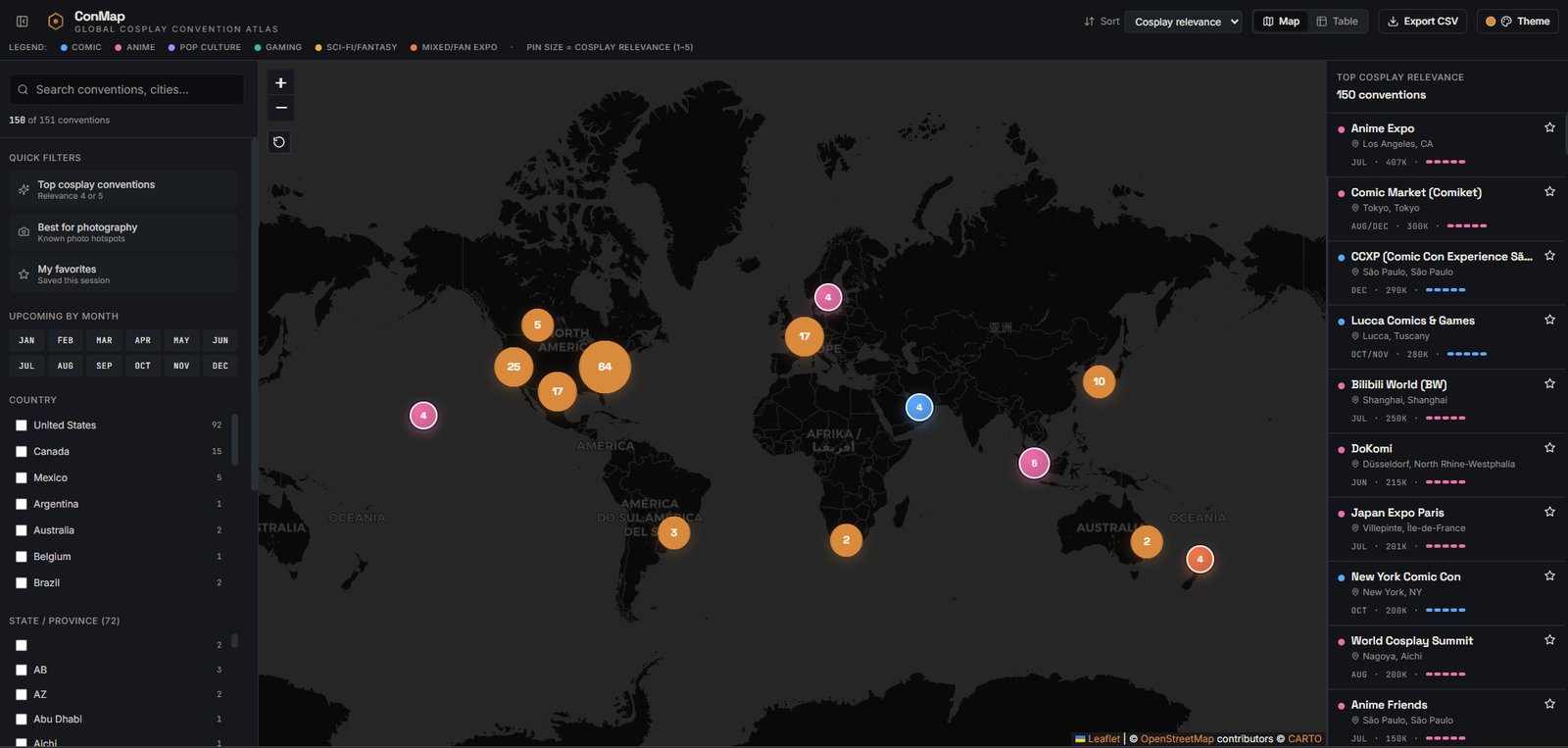The height and width of the screenshot is (748, 1568).
Task: Click the Europe cluster of 17
Action: click(x=805, y=336)
